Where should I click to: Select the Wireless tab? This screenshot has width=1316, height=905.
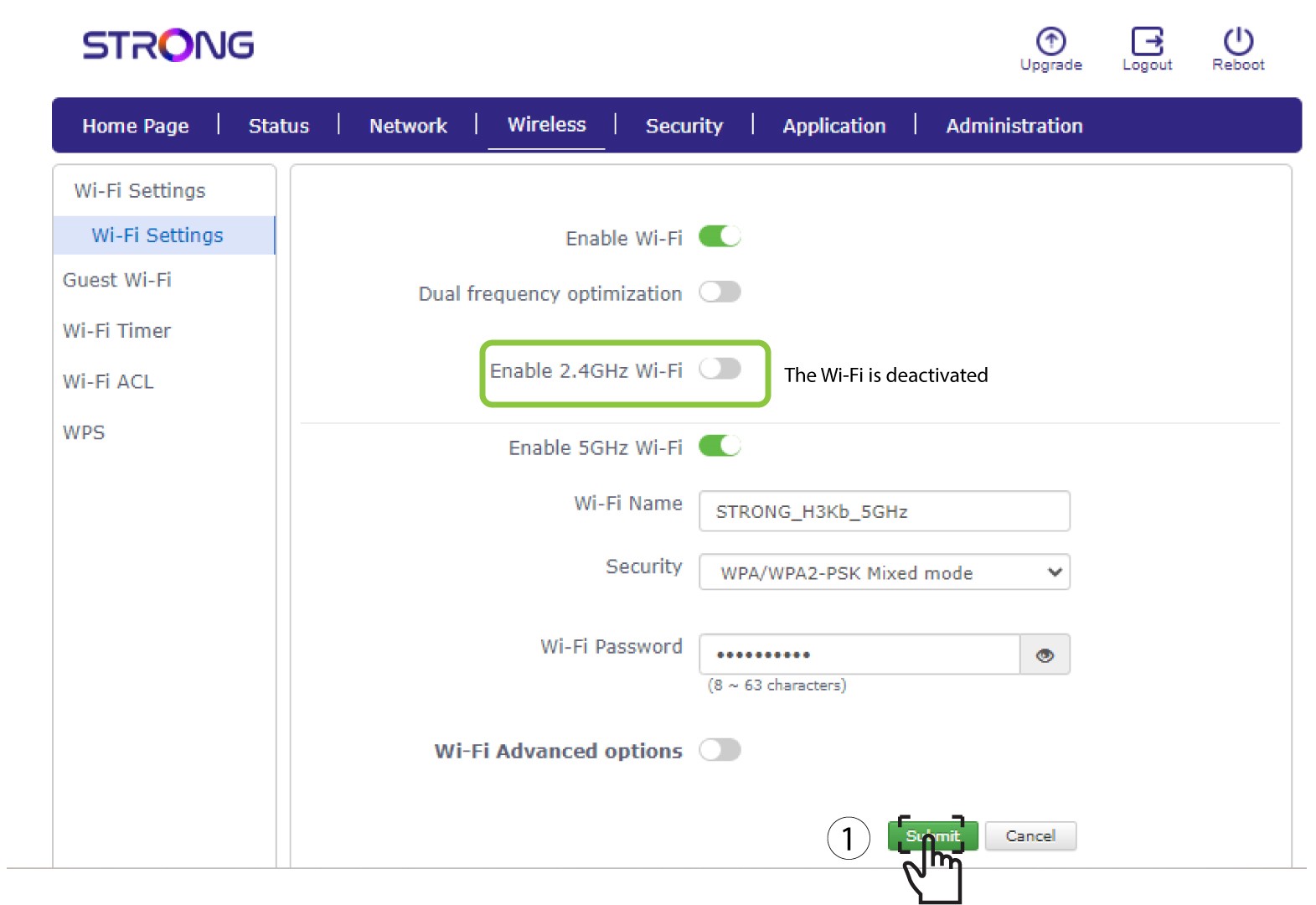pos(547,125)
